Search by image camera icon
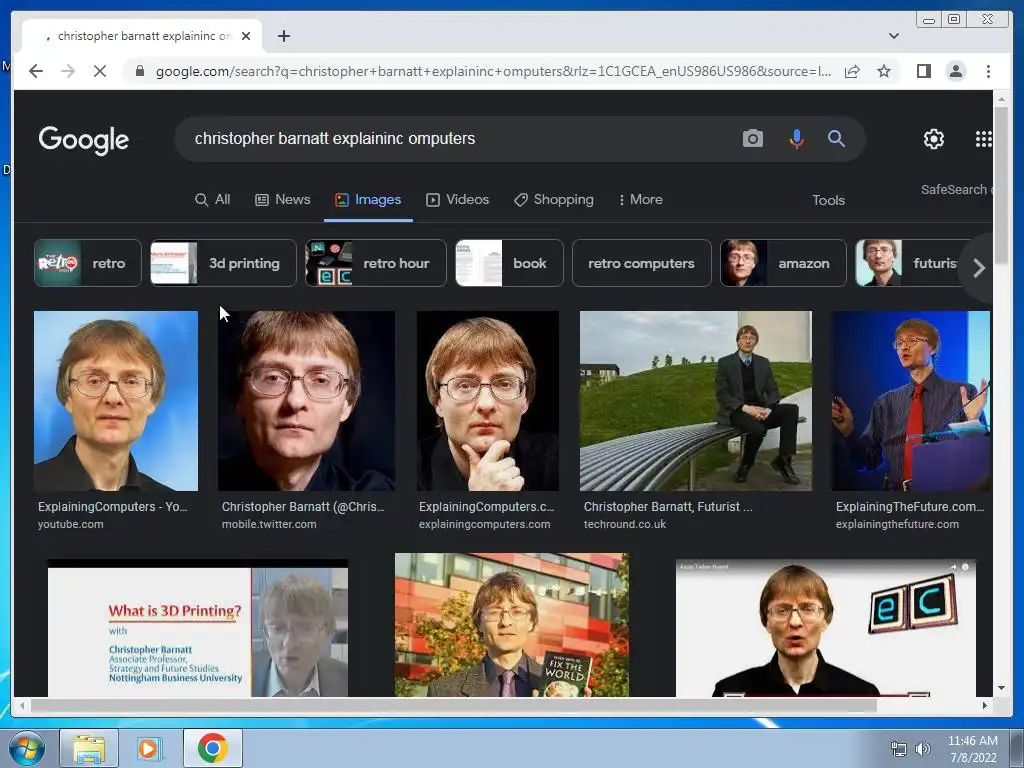 tap(752, 138)
